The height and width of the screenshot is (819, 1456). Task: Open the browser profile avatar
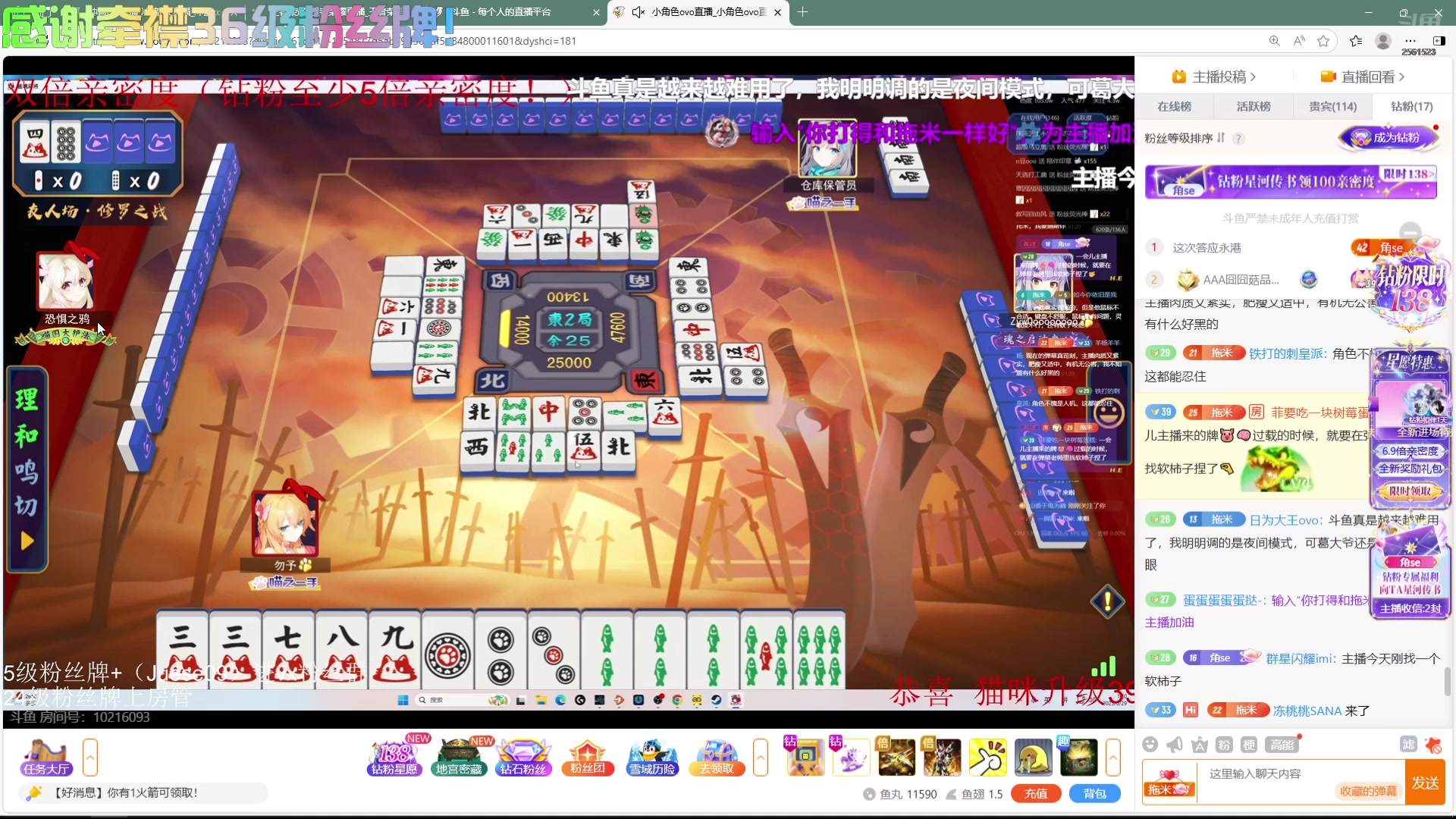(x=1383, y=41)
